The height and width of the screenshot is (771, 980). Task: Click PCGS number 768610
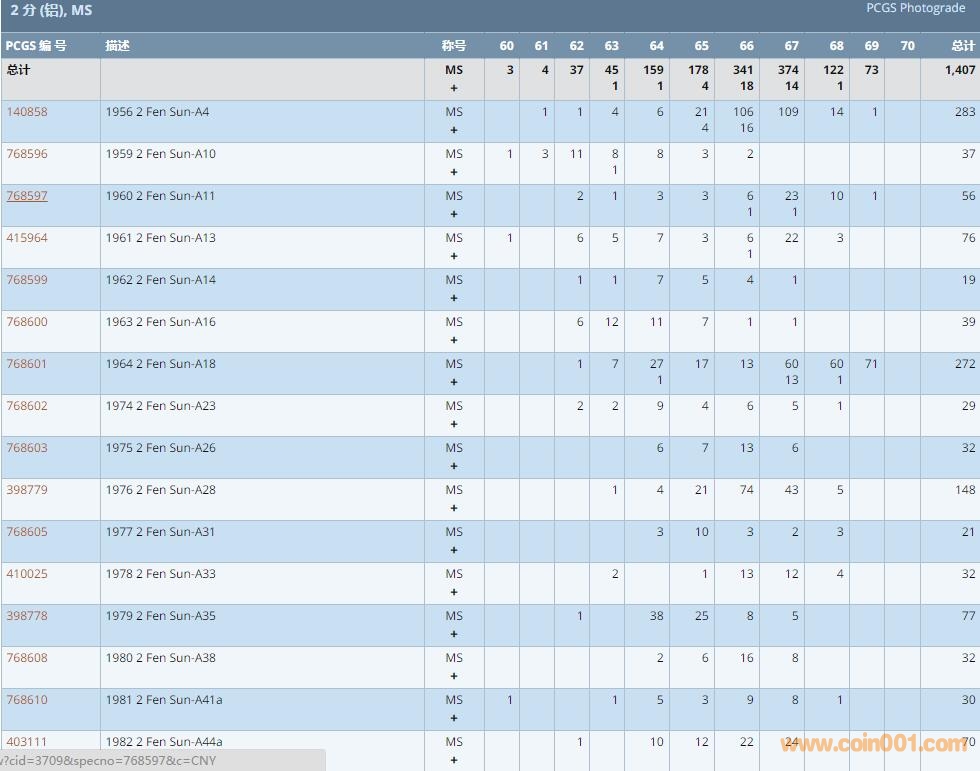click(27, 700)
